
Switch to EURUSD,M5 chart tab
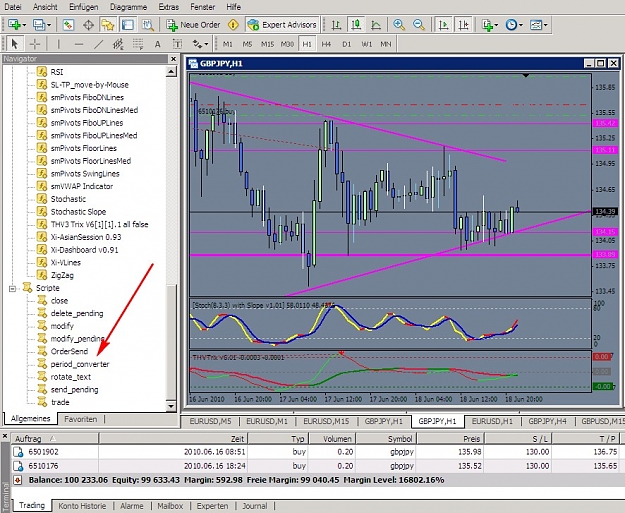210,421
